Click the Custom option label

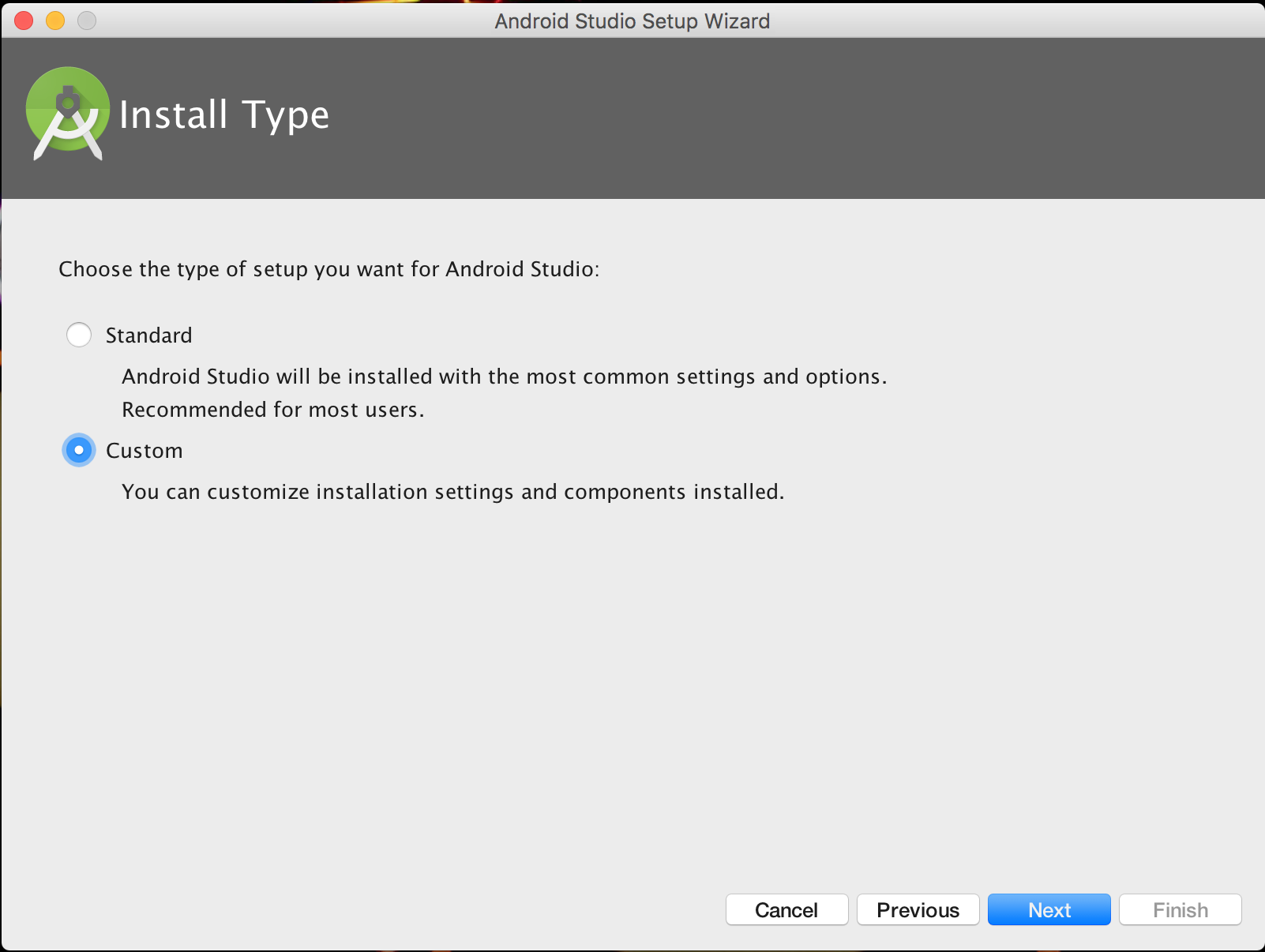click(x=145, y=450)
